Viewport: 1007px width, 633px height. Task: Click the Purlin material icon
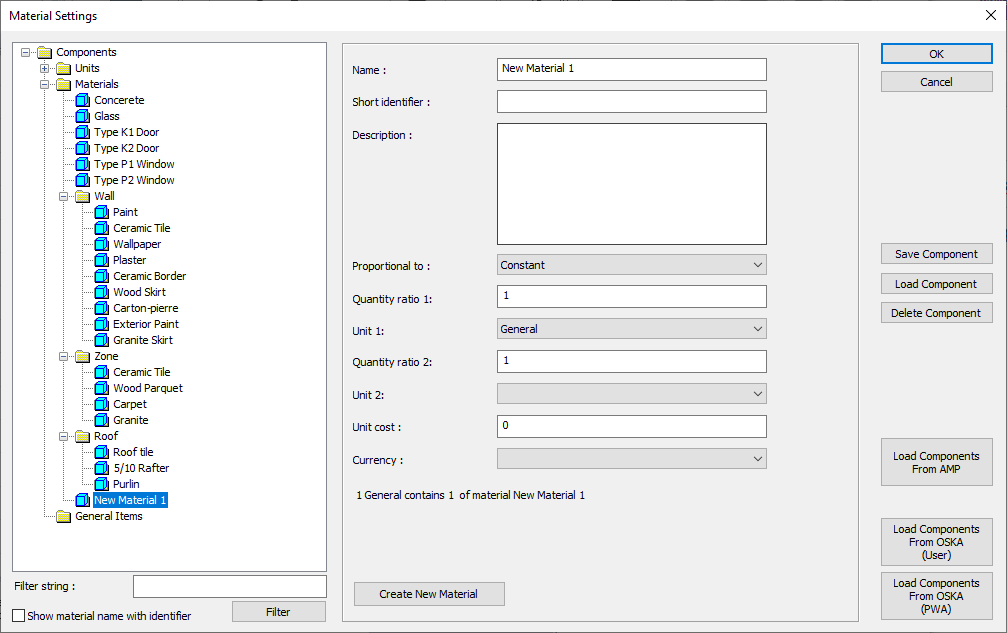101,484
